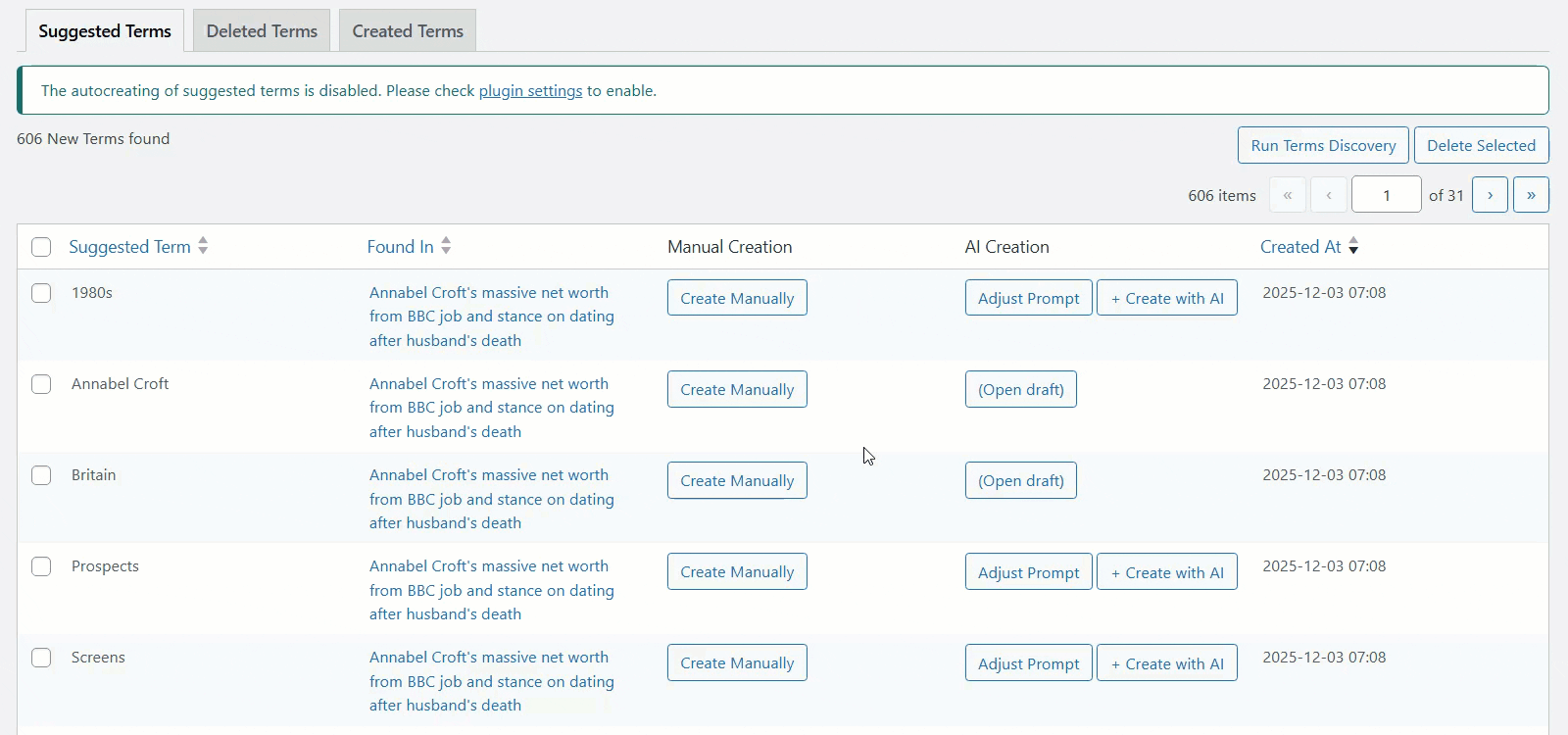This screenshot has width=1568, height=735.
Task: Open the article link in Britain row
Action: [492, 499]
